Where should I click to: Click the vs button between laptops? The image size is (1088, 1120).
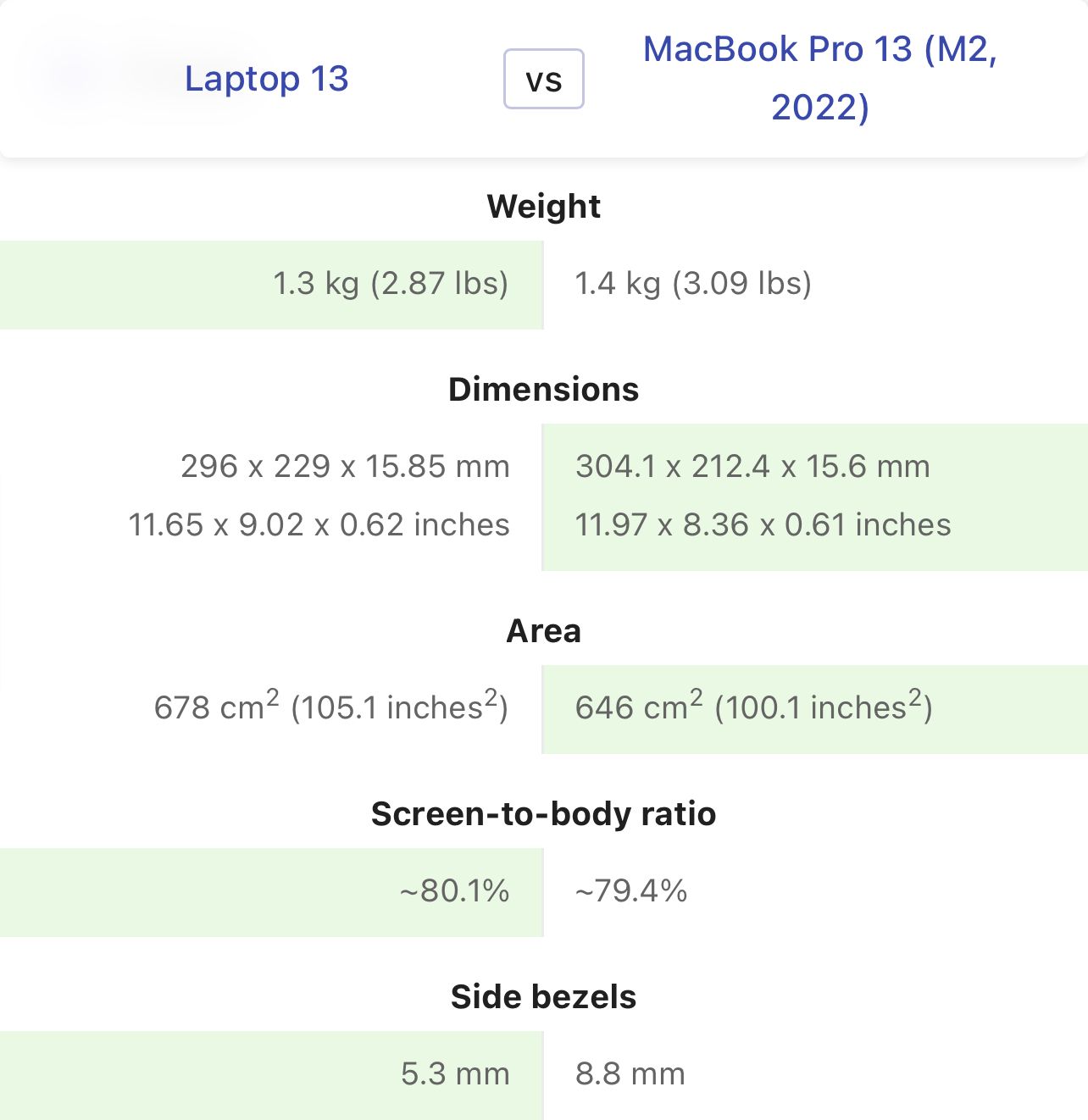[x=544, y=79]
